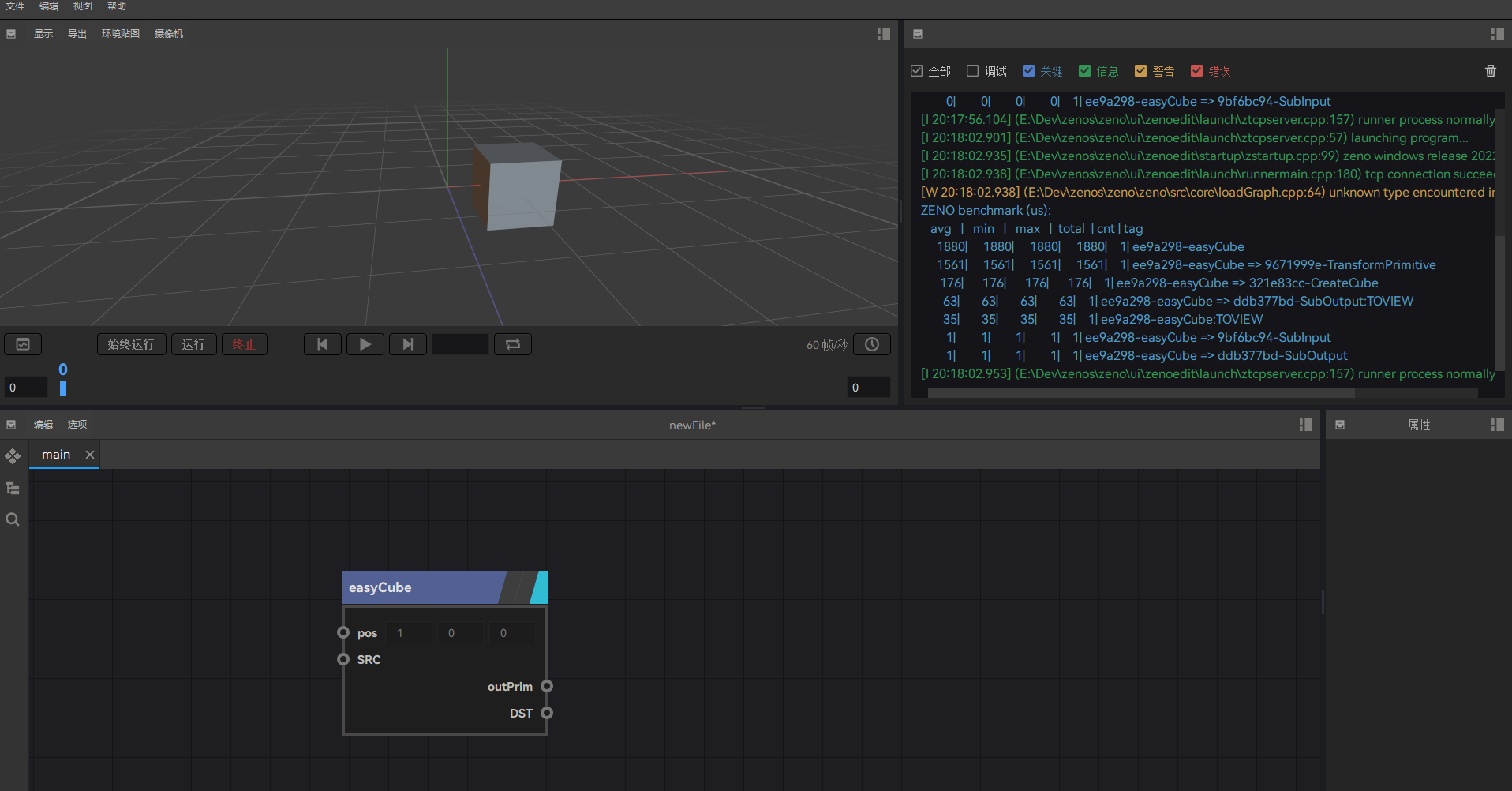Viewport: 1512px width, 791px height.
Task: Click log panel split layout icon
Action: pyautogui.click(x=1497, y=34)
